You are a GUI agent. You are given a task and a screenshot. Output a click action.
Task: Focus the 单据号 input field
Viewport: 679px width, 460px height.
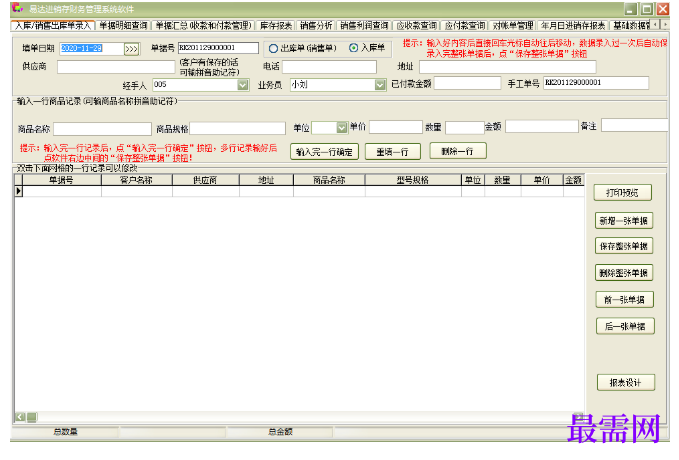[218, 48]
